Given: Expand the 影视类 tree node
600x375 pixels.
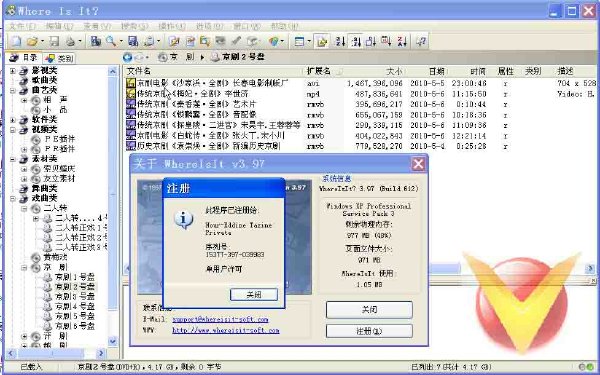Looking at the screenshot, I should [13, 71].
